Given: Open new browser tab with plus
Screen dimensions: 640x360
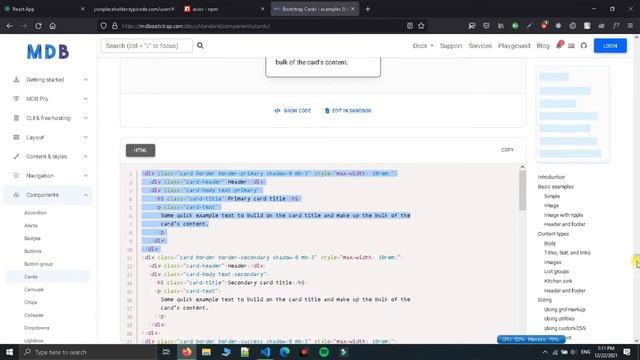Looking at the screenshot, I should click(367, 9).
